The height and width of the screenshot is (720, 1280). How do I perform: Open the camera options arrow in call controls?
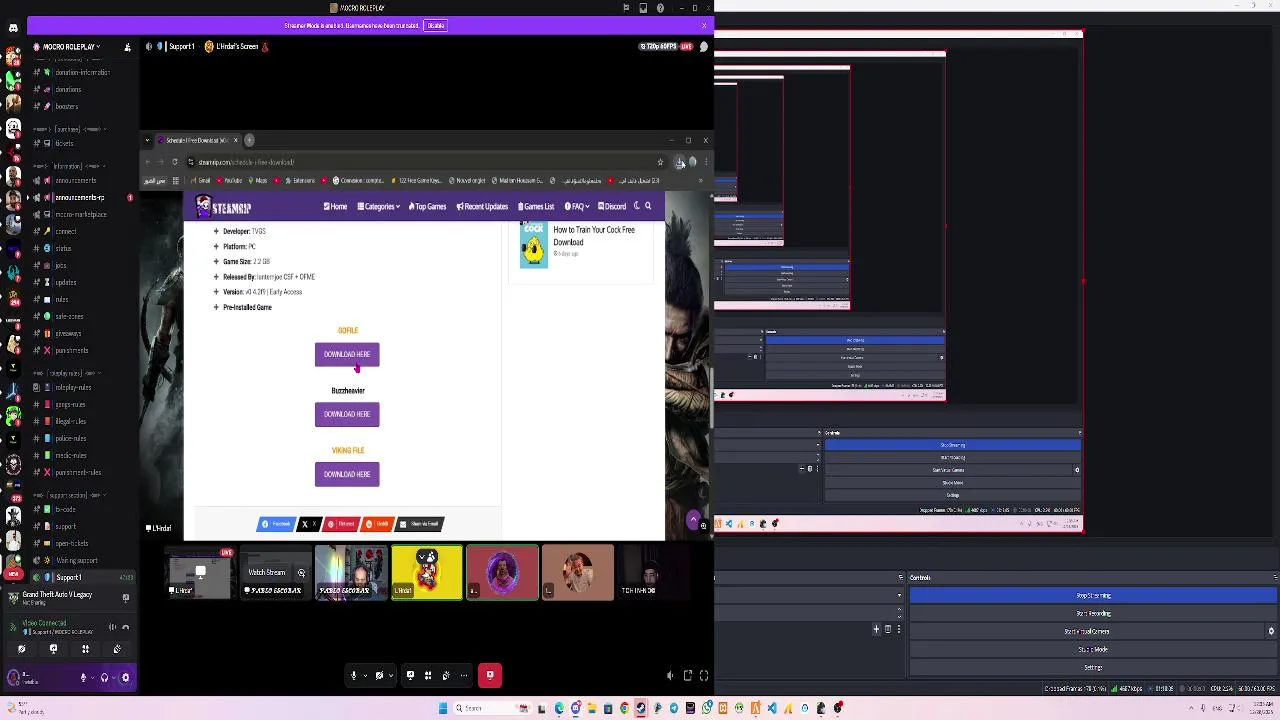(x=391, y=676)
